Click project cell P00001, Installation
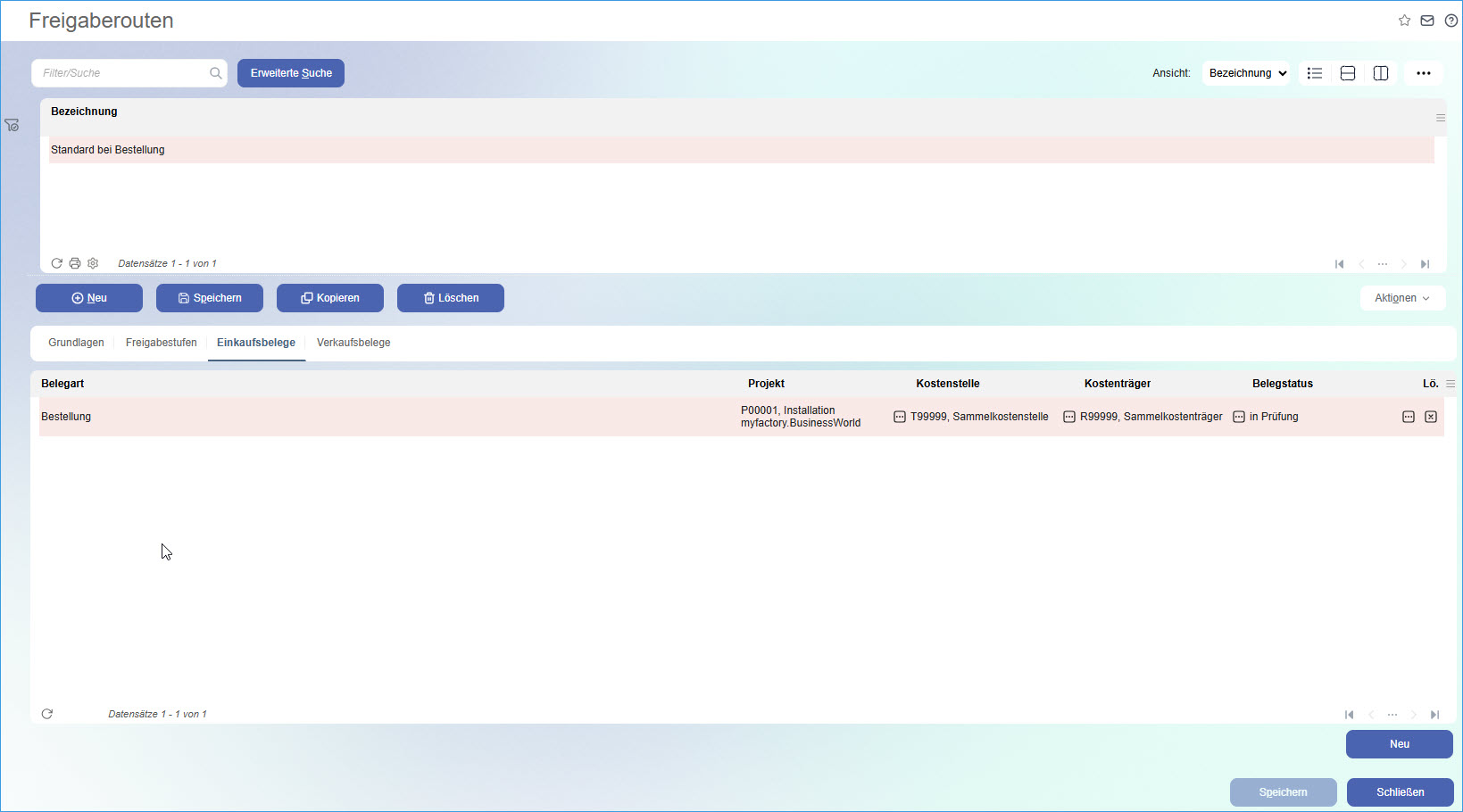Viewport: 1463px width, 812px height. tap(801, 417)
